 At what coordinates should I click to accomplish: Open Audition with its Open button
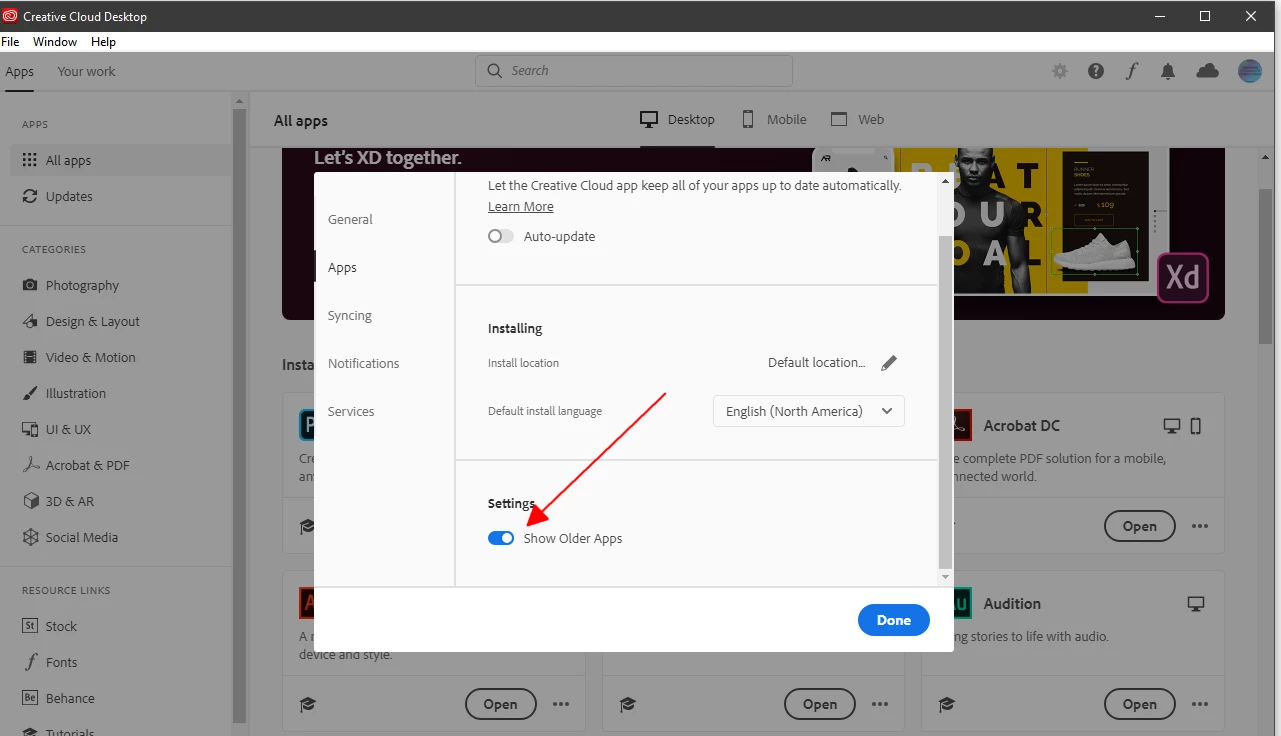[x=1139, y=704]
